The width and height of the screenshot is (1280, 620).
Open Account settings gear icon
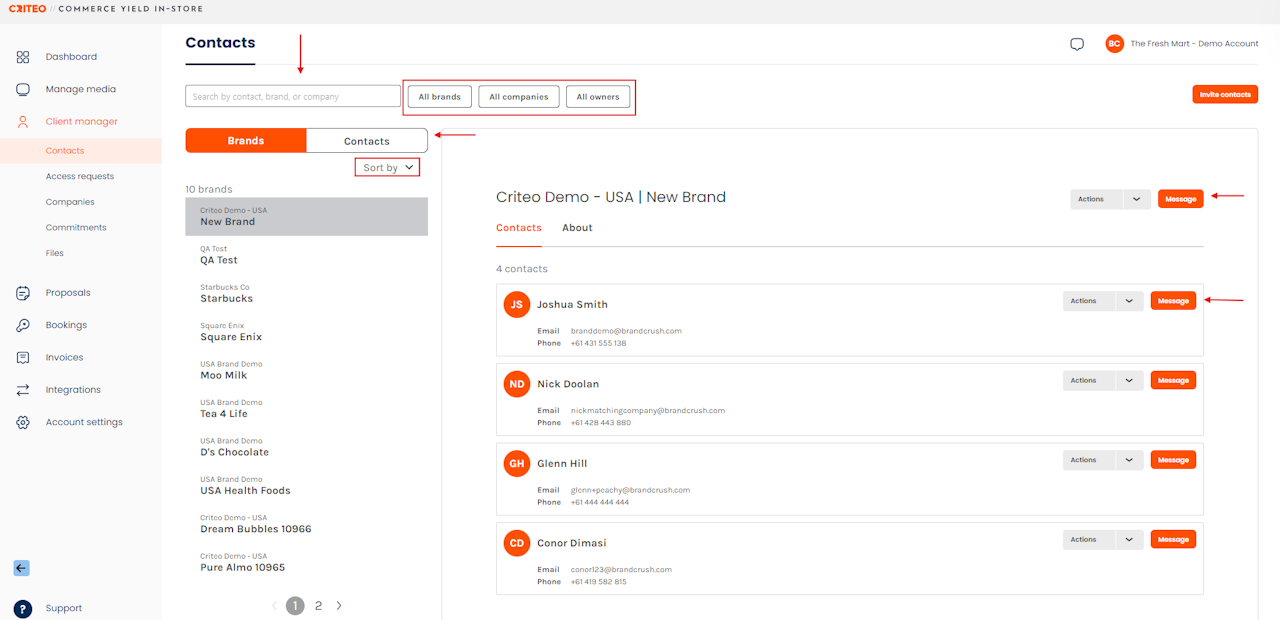(x=23, y=422)
